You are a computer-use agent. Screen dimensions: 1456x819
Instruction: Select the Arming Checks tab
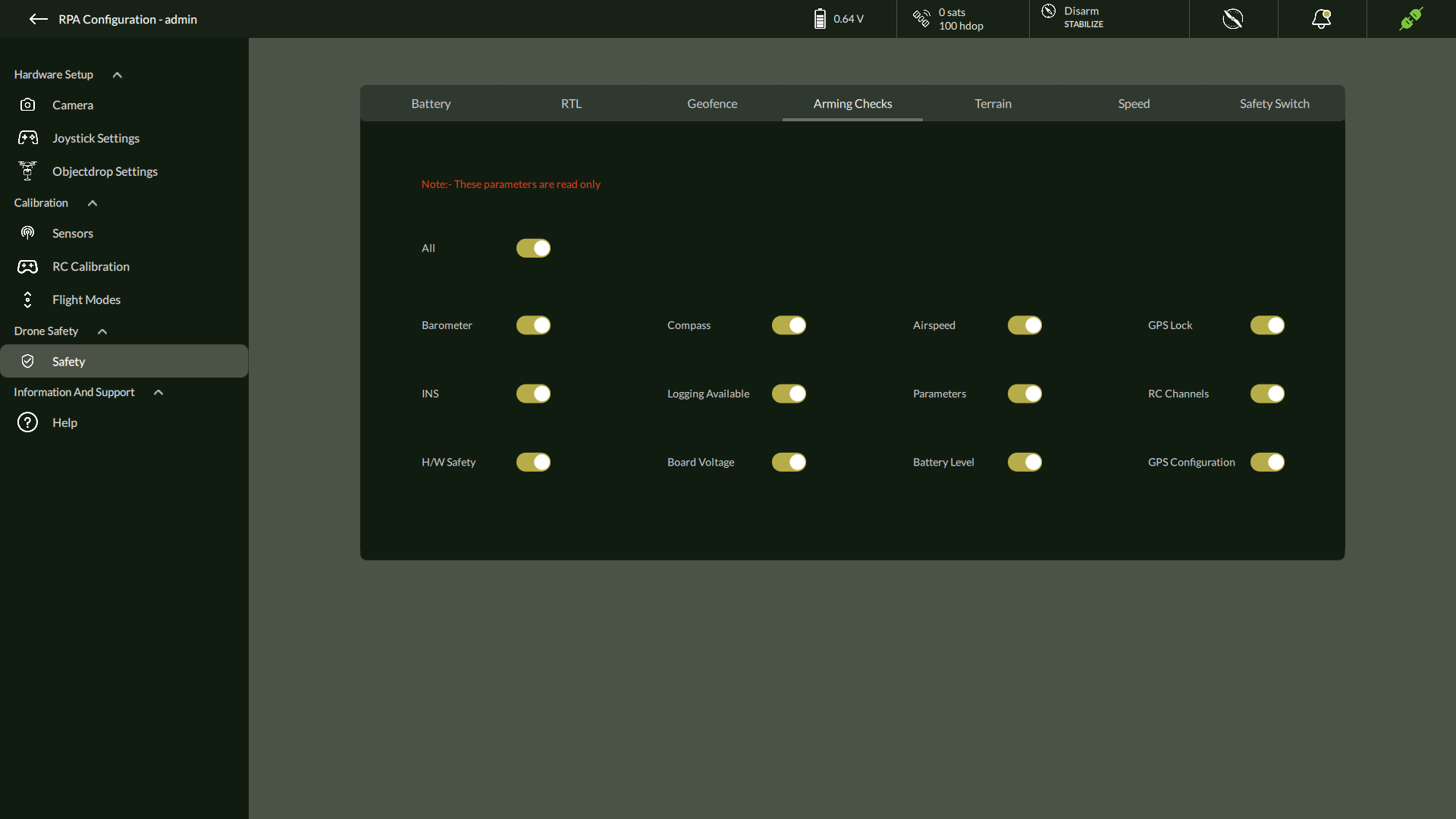852,104
